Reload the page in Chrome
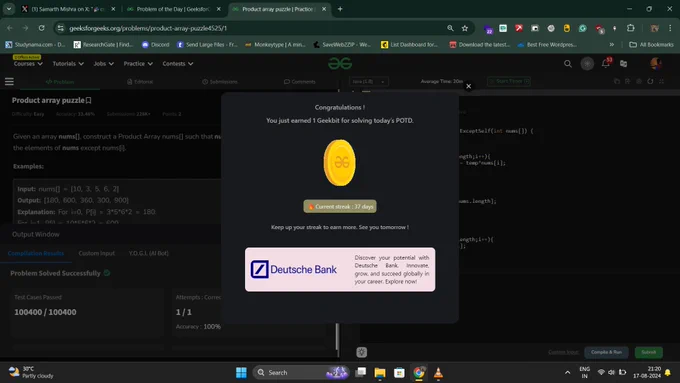This screenshot has height=383, width=680. pyautogui.click(x=41, y=28)
